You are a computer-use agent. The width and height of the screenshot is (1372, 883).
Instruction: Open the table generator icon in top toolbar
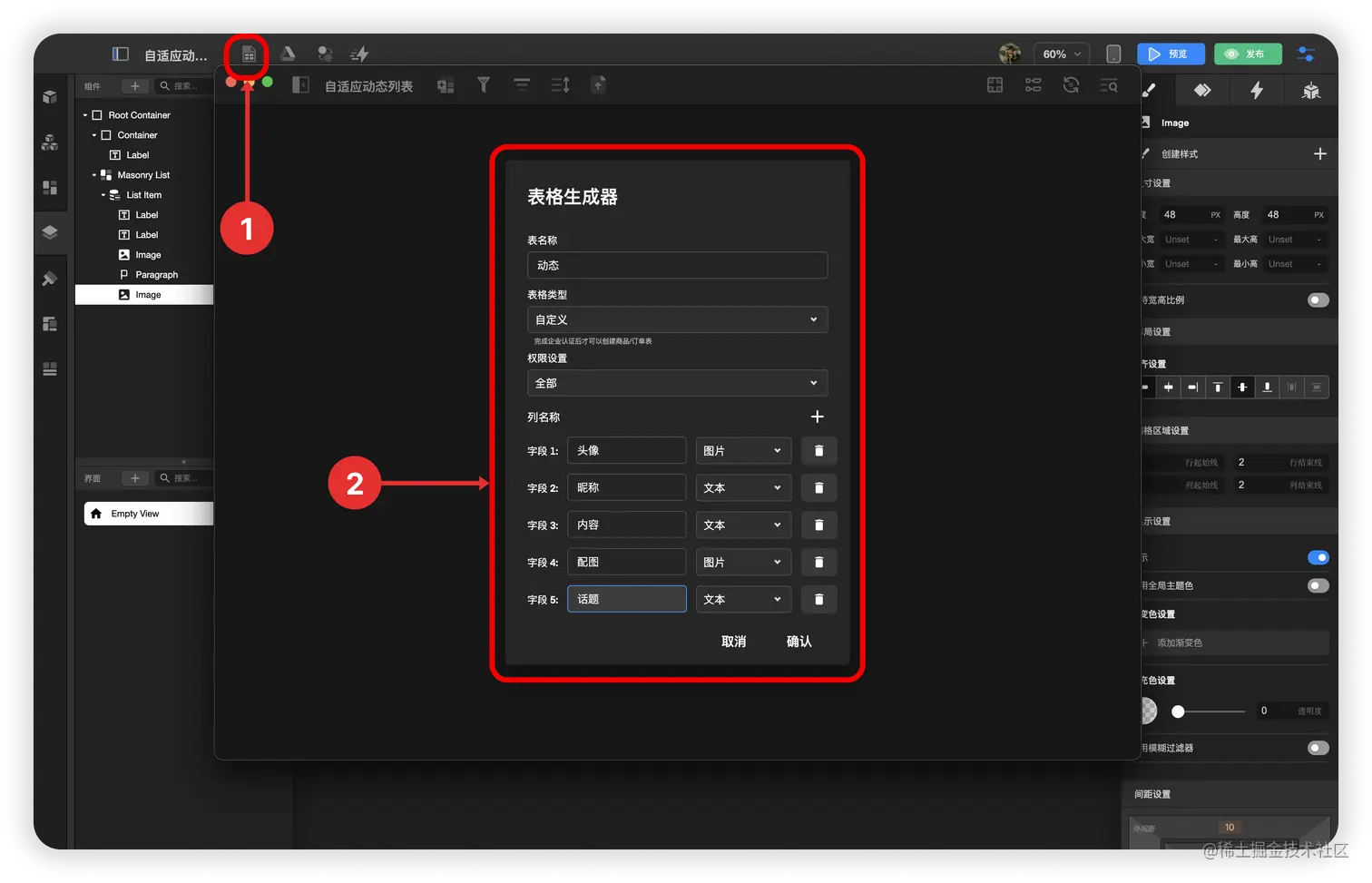[x=249, y=54]
